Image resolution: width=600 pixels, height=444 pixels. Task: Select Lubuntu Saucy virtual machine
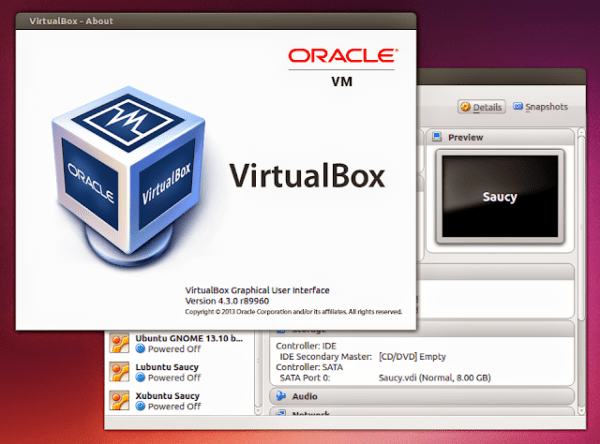click(x=180, y=372)
